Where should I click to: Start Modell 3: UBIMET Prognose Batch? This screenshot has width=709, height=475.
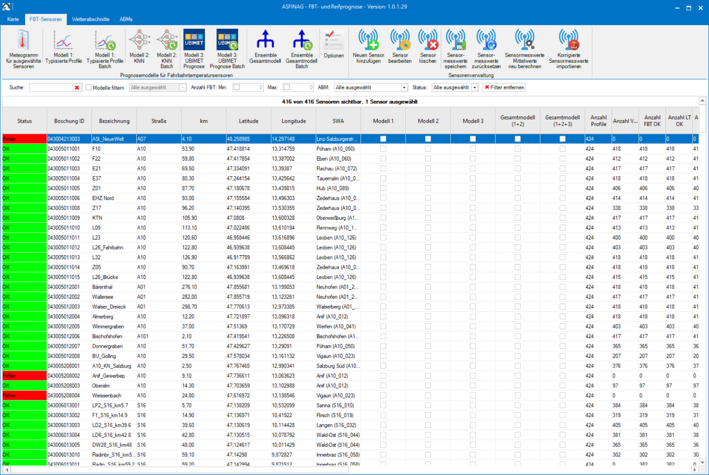[227, 49]
